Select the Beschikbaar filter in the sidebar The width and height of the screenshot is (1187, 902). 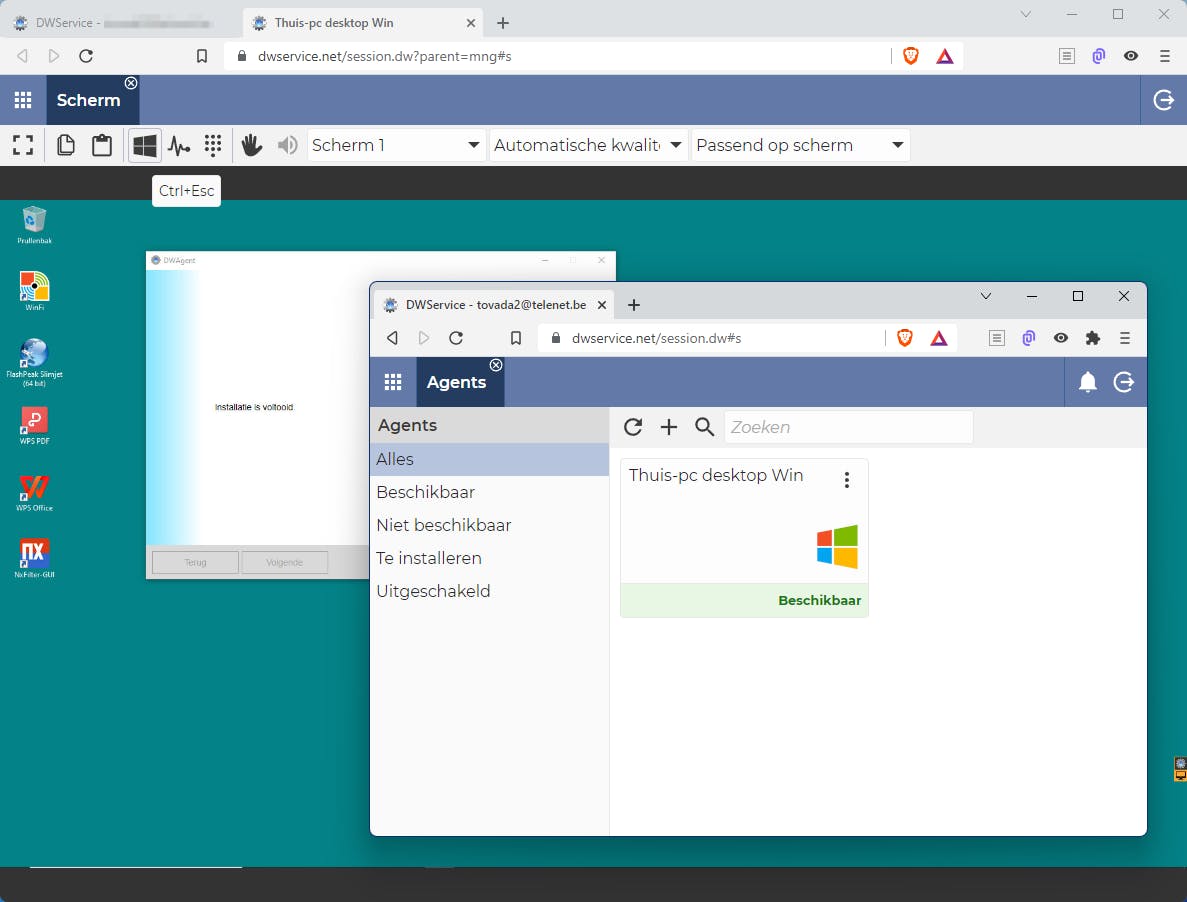pos(490,493)
